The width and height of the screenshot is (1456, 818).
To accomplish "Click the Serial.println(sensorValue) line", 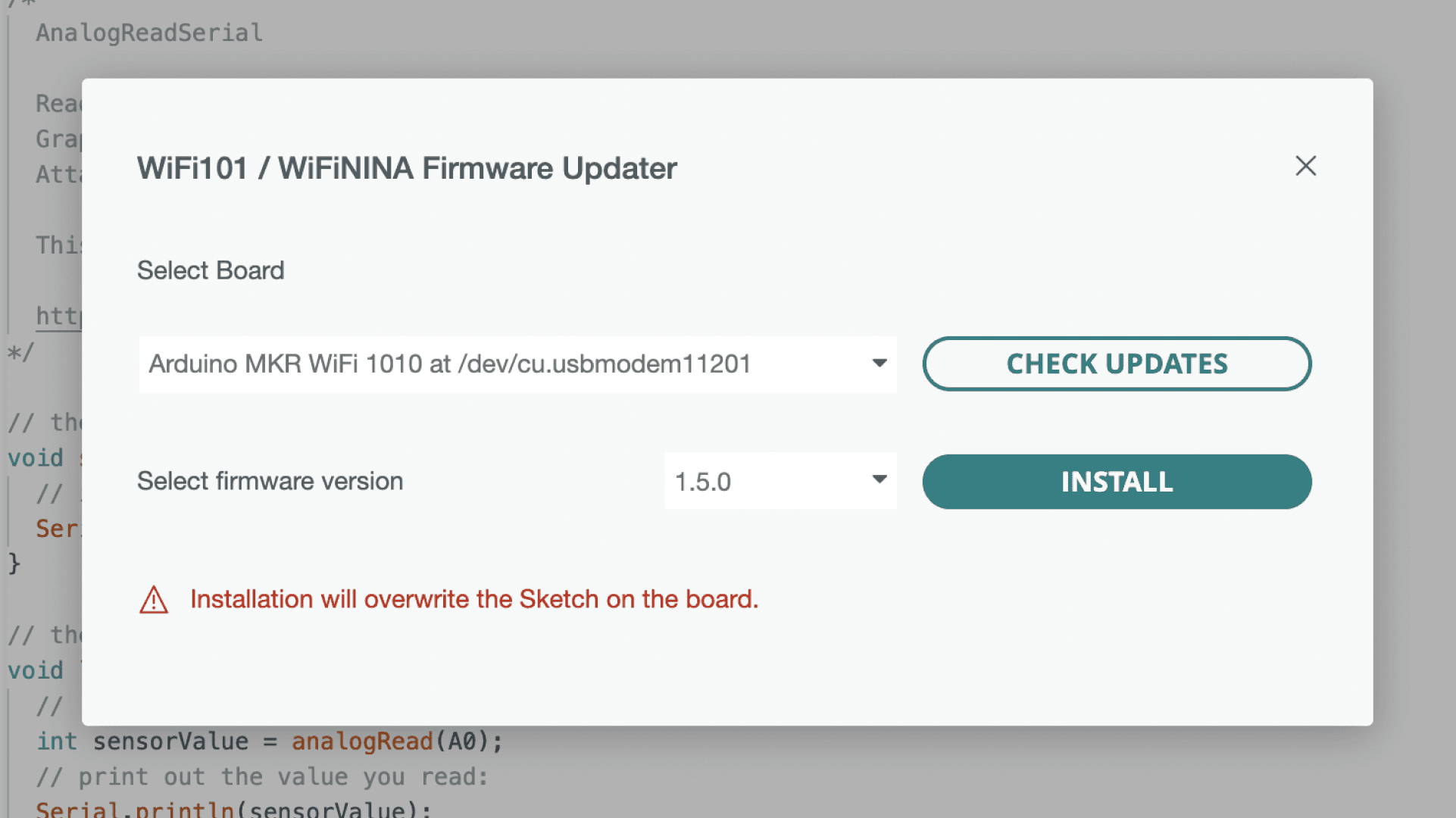I will point(233,809).
